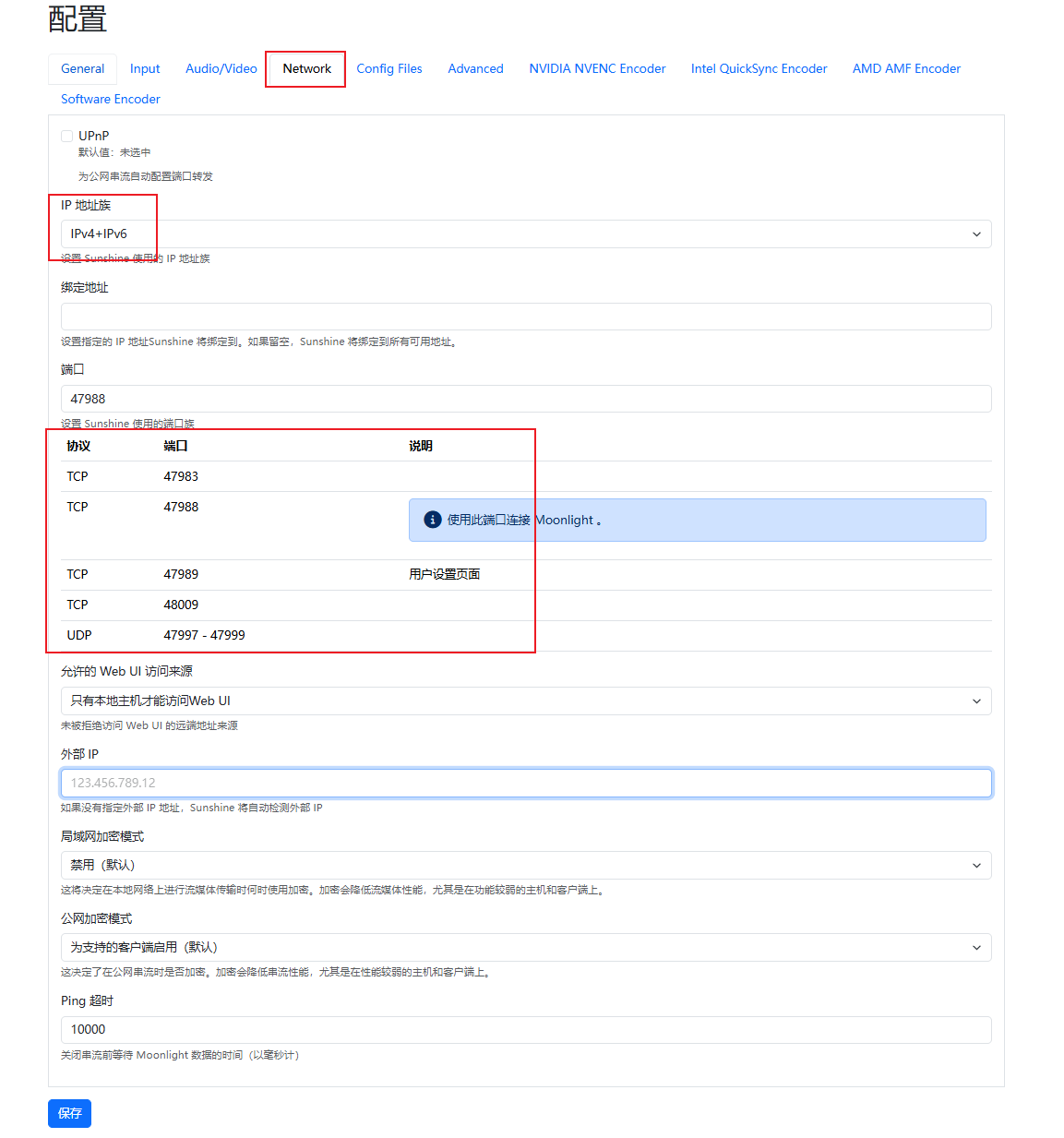Screen dimensions: 1064x1138
Task: Click the bind address input field
Action: pos(526,317)
